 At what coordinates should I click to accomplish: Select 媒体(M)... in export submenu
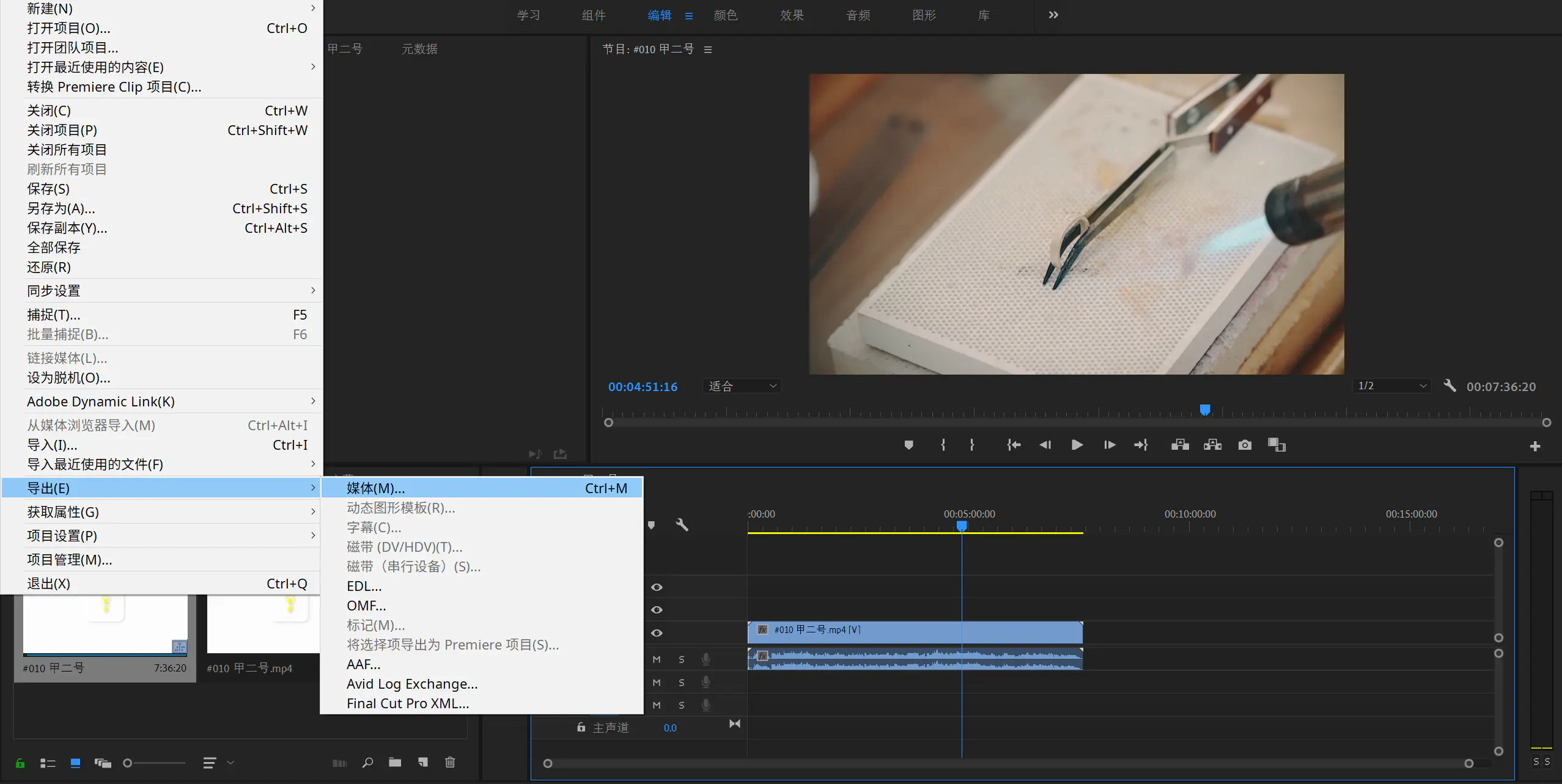tap(482, 488)
